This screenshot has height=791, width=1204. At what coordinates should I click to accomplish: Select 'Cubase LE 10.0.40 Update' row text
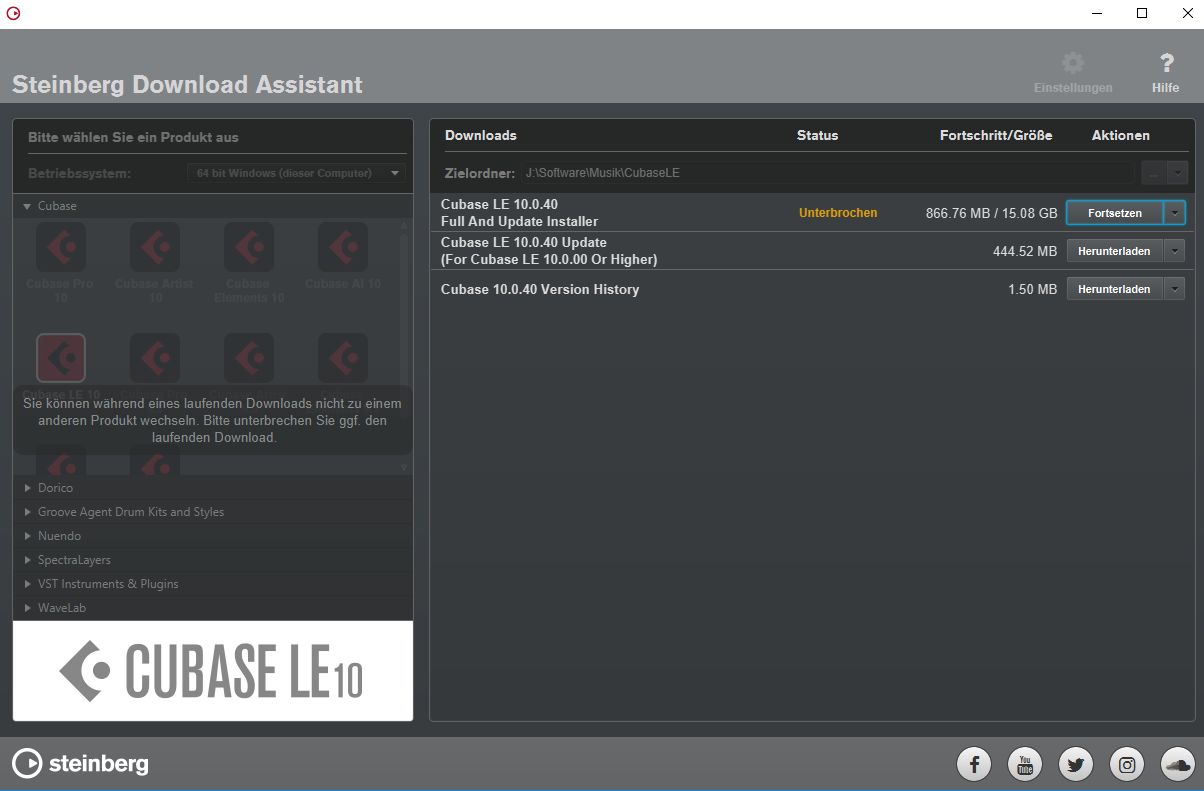coord(549,251)
